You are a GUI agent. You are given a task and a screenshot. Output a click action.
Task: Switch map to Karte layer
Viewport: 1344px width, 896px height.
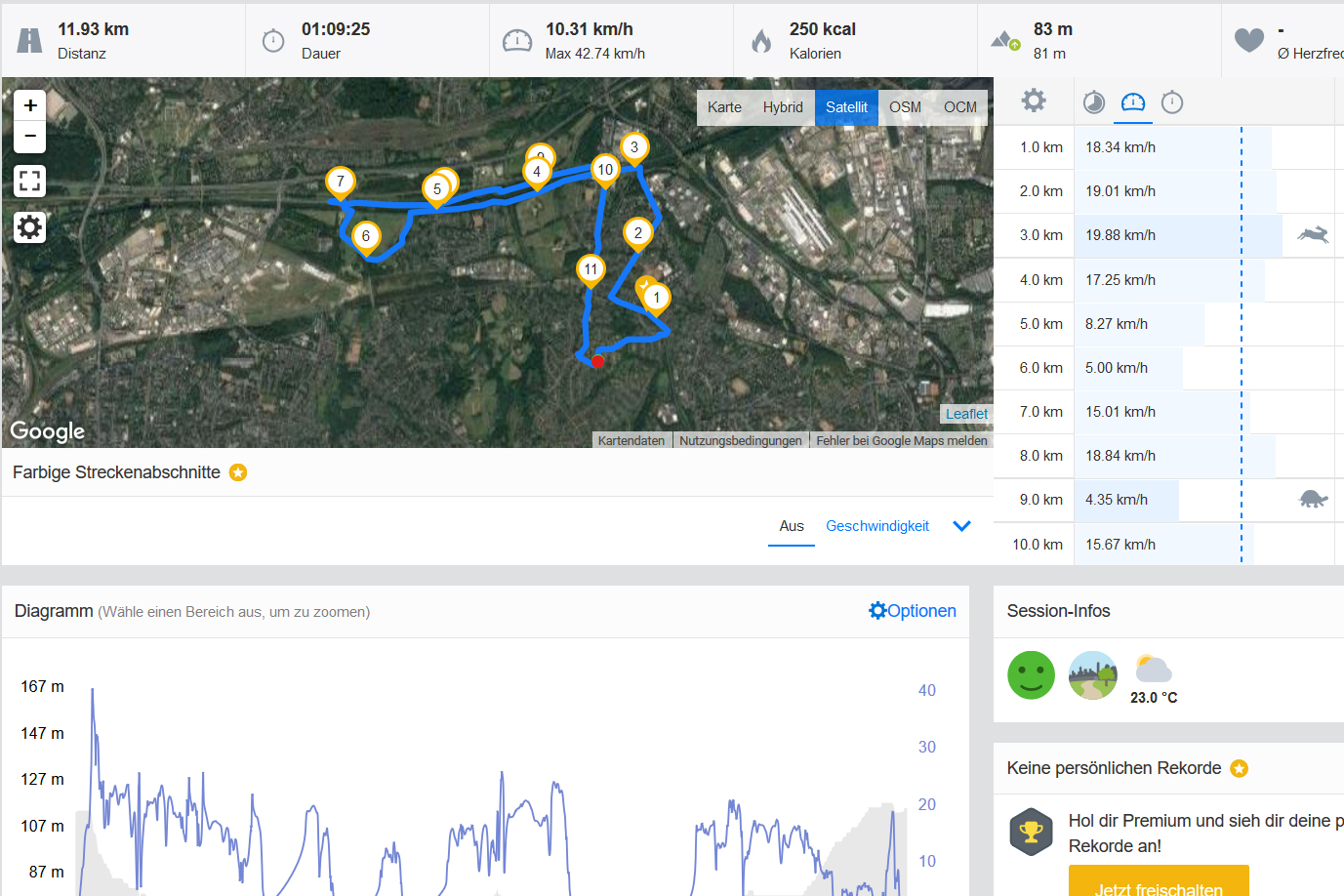(724, 107)
